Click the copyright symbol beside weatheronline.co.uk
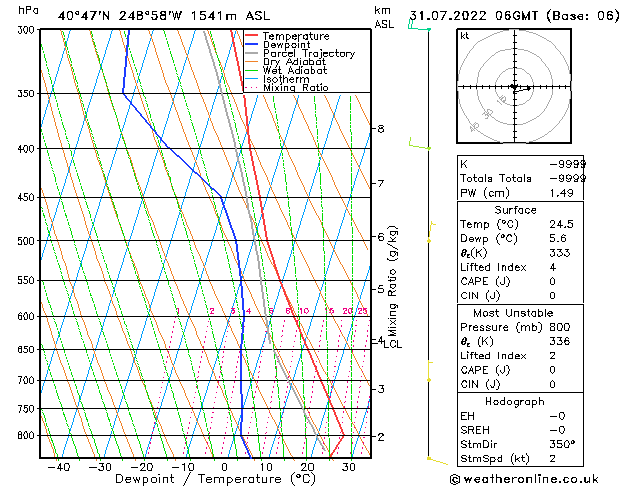629x486 pixels. click(x=458, y=477)
